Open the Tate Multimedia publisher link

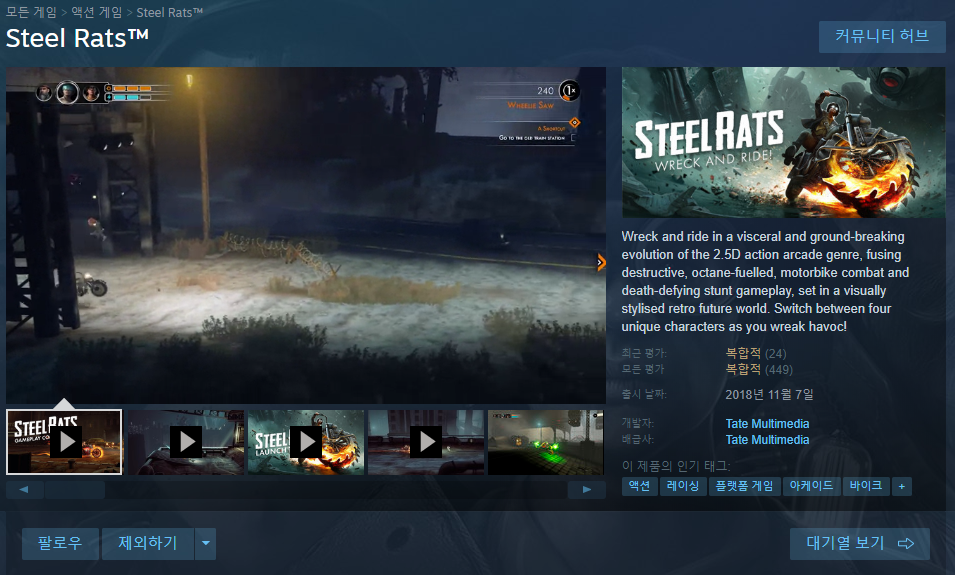pyautogui.click(x=767, y=440)
